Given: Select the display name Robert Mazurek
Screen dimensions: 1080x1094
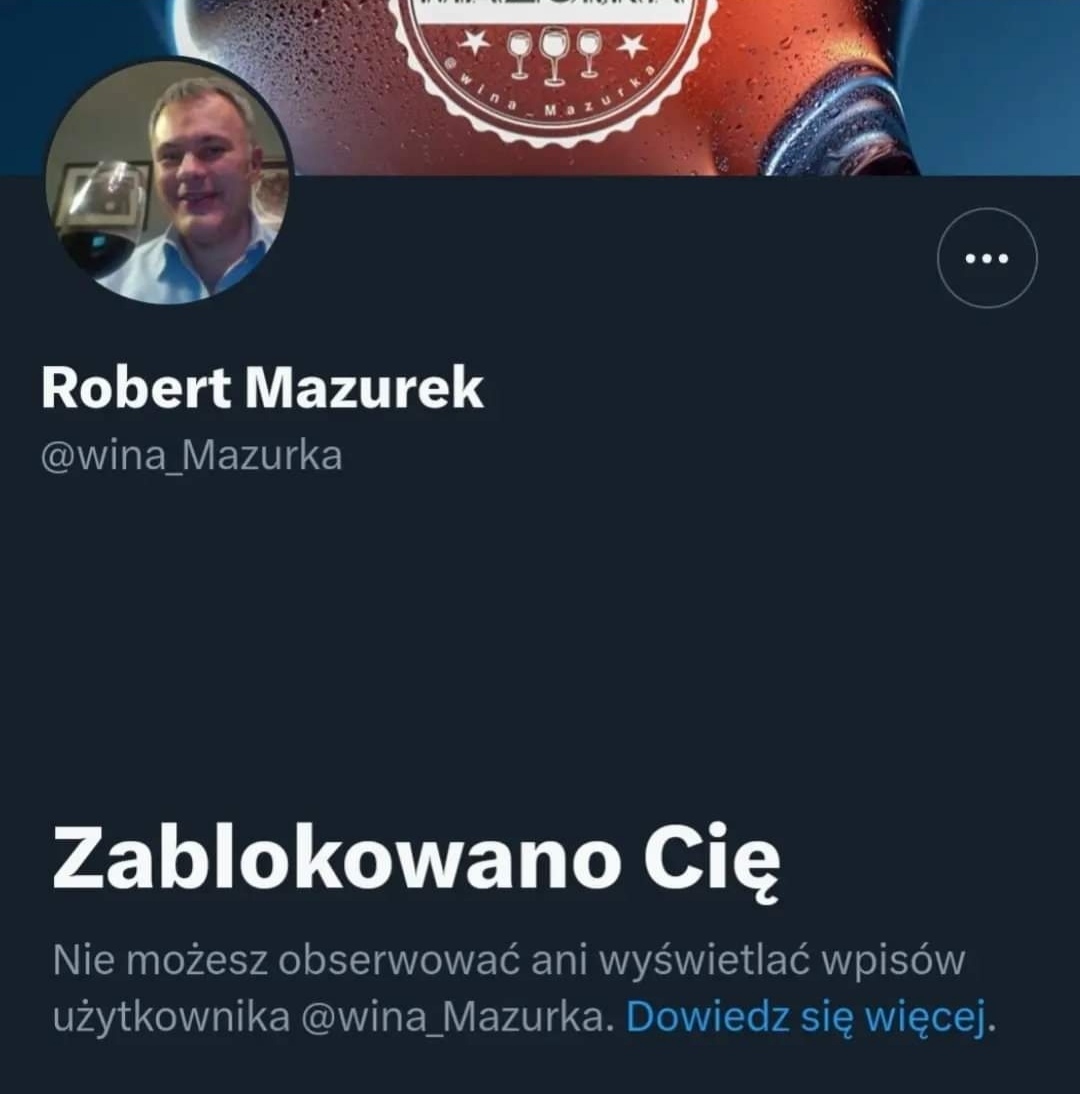Looking at the screenshot, I should point(262,388).
